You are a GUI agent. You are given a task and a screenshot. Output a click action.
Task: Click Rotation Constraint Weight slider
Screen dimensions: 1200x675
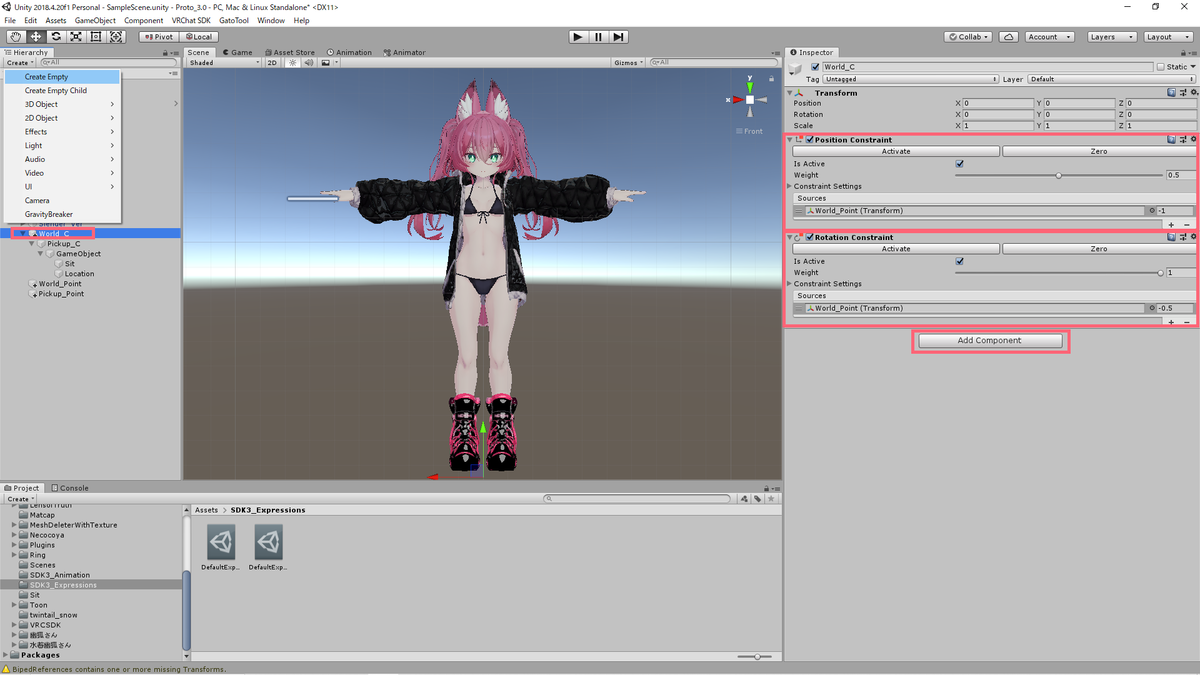click(1059, 272)
